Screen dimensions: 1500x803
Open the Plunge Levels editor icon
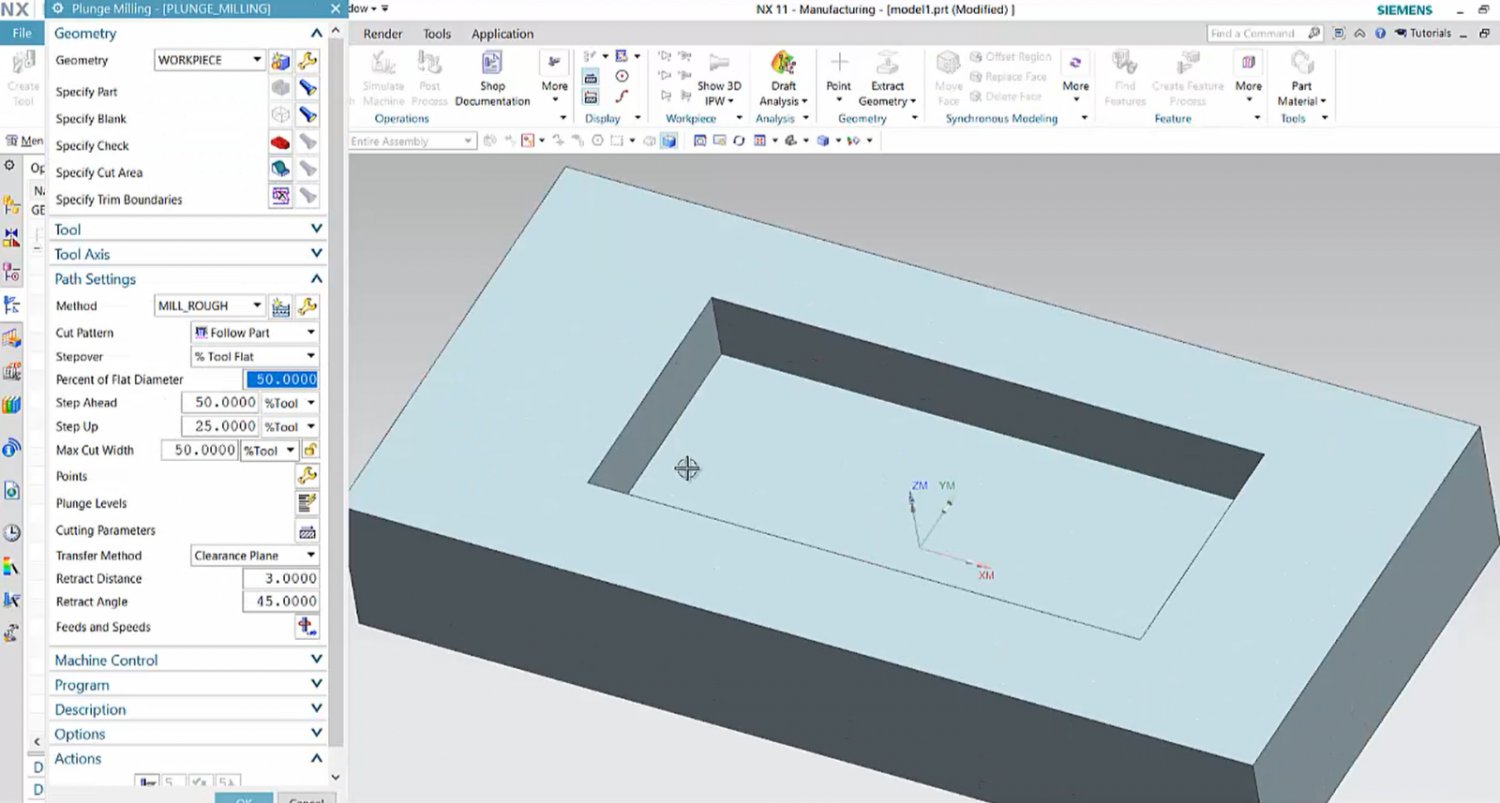pos(307,503)
